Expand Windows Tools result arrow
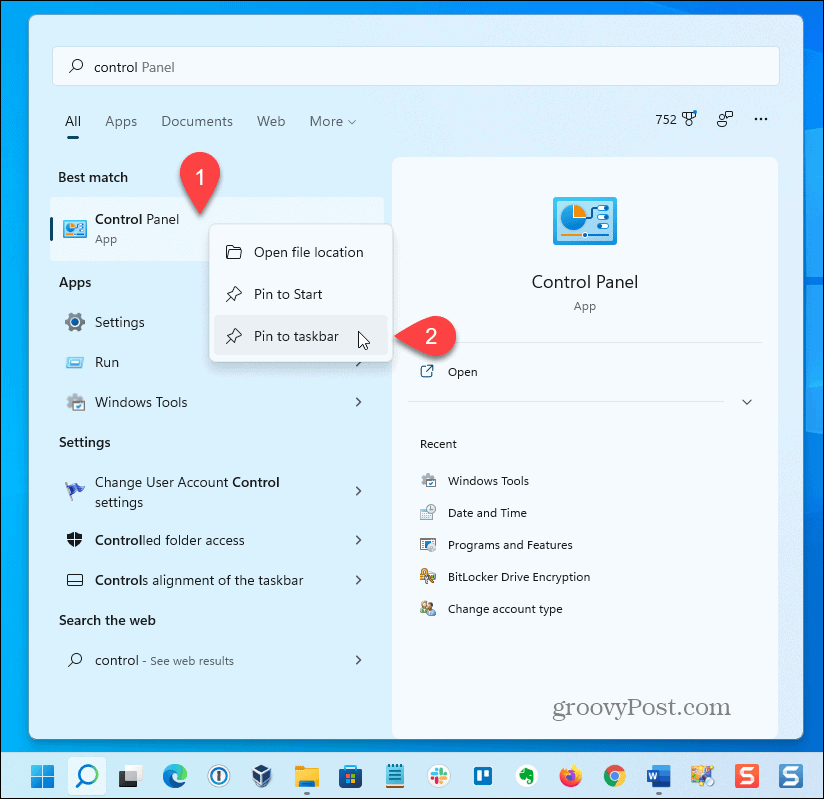Screen dimensions: 824x799 pyautogui.click(x=358, y=402)
